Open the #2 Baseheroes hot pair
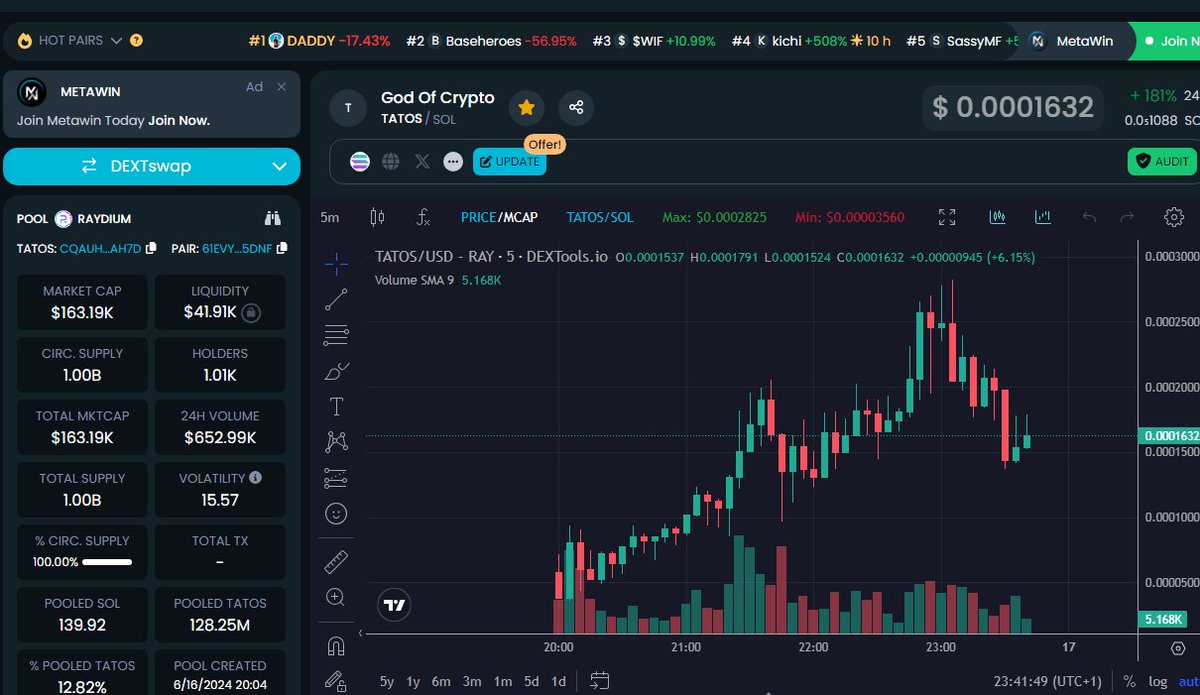Viewport: 1200px width, 695px height. click(491, 41)
